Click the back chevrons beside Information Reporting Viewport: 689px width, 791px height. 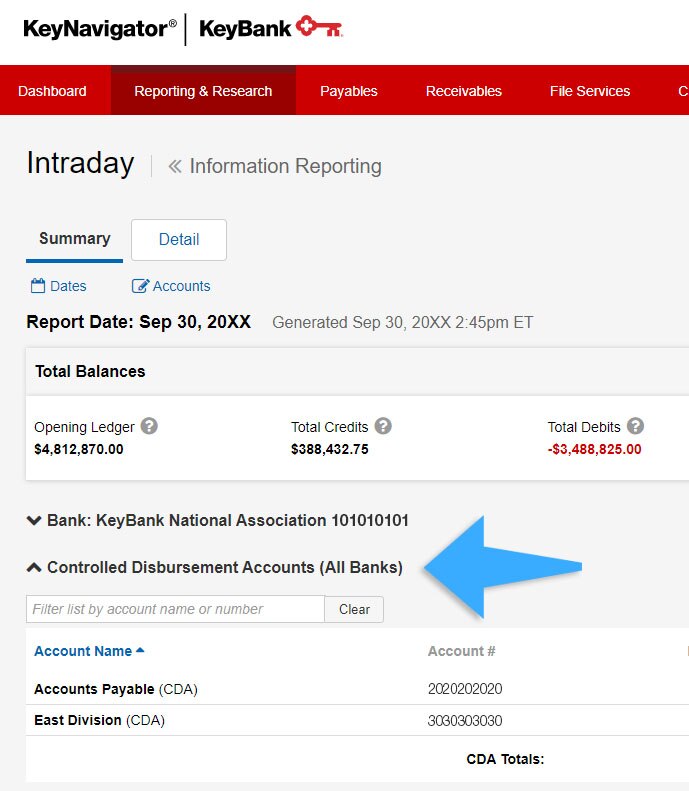(x=175, y=166)
